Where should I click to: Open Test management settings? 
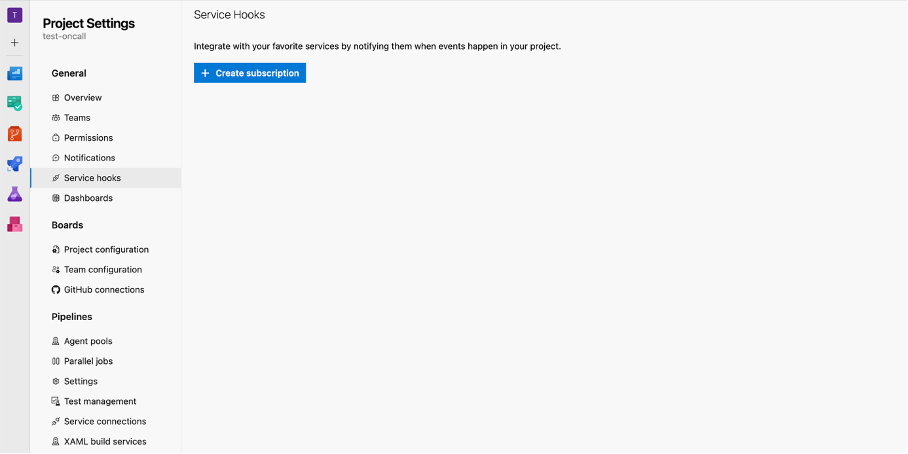[x=100, y=401]
